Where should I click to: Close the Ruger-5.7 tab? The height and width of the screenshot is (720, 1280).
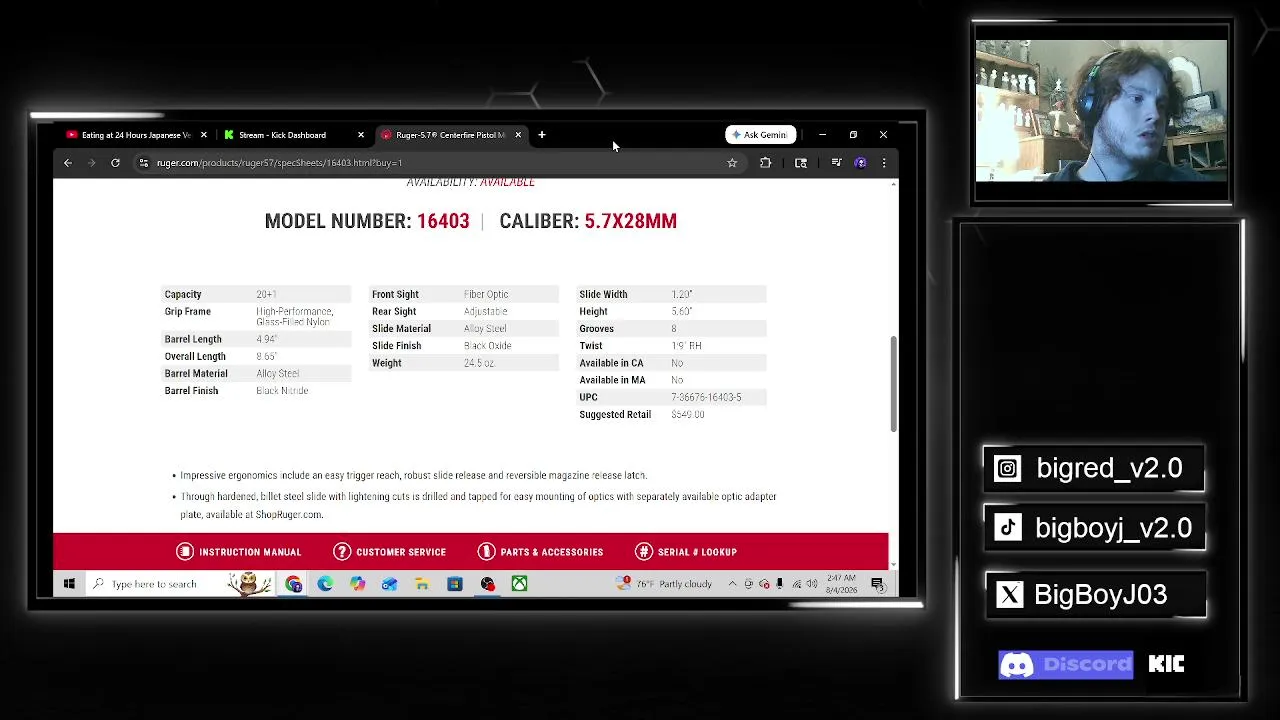(518, 135)
